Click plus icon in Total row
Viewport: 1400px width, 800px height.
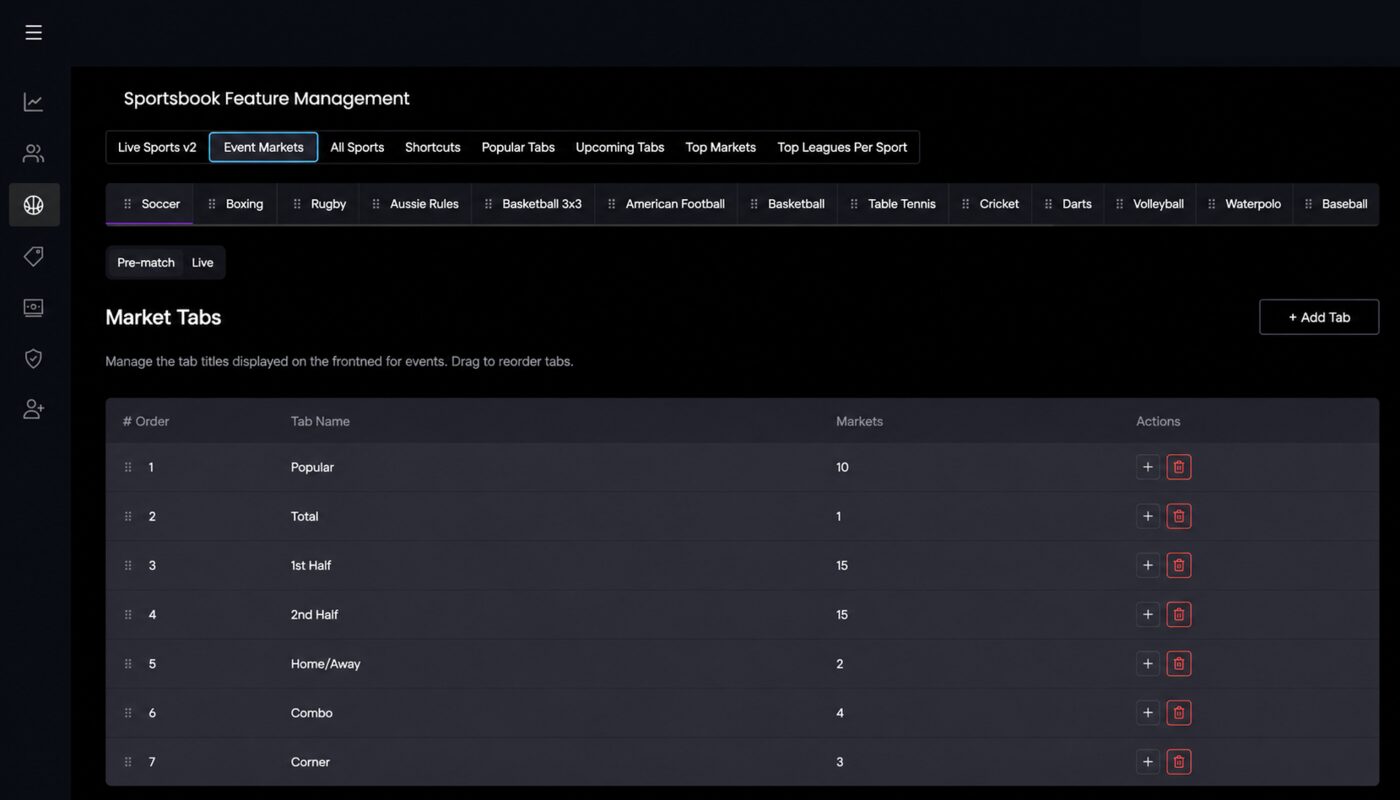pyautogui.click(x=1148, y=516)
